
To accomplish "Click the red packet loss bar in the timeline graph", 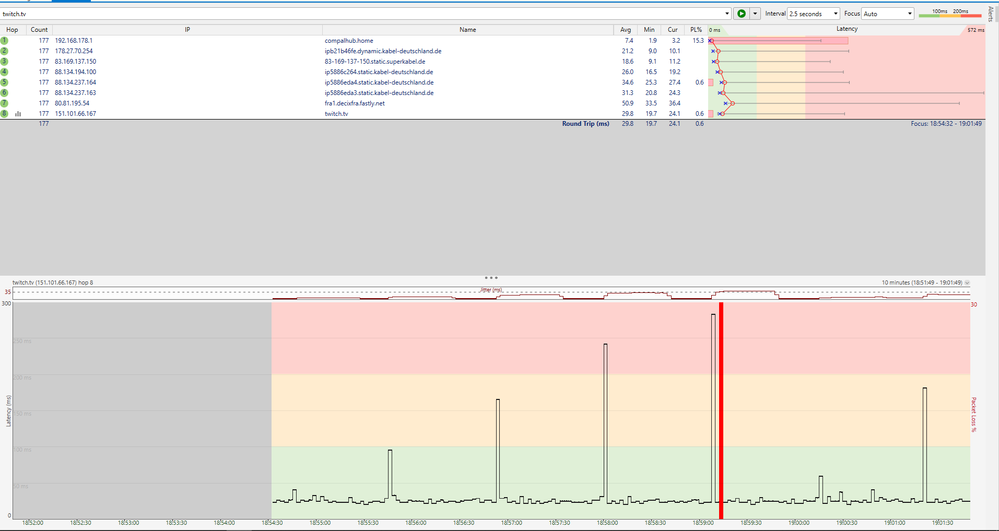I will point(721,411).
